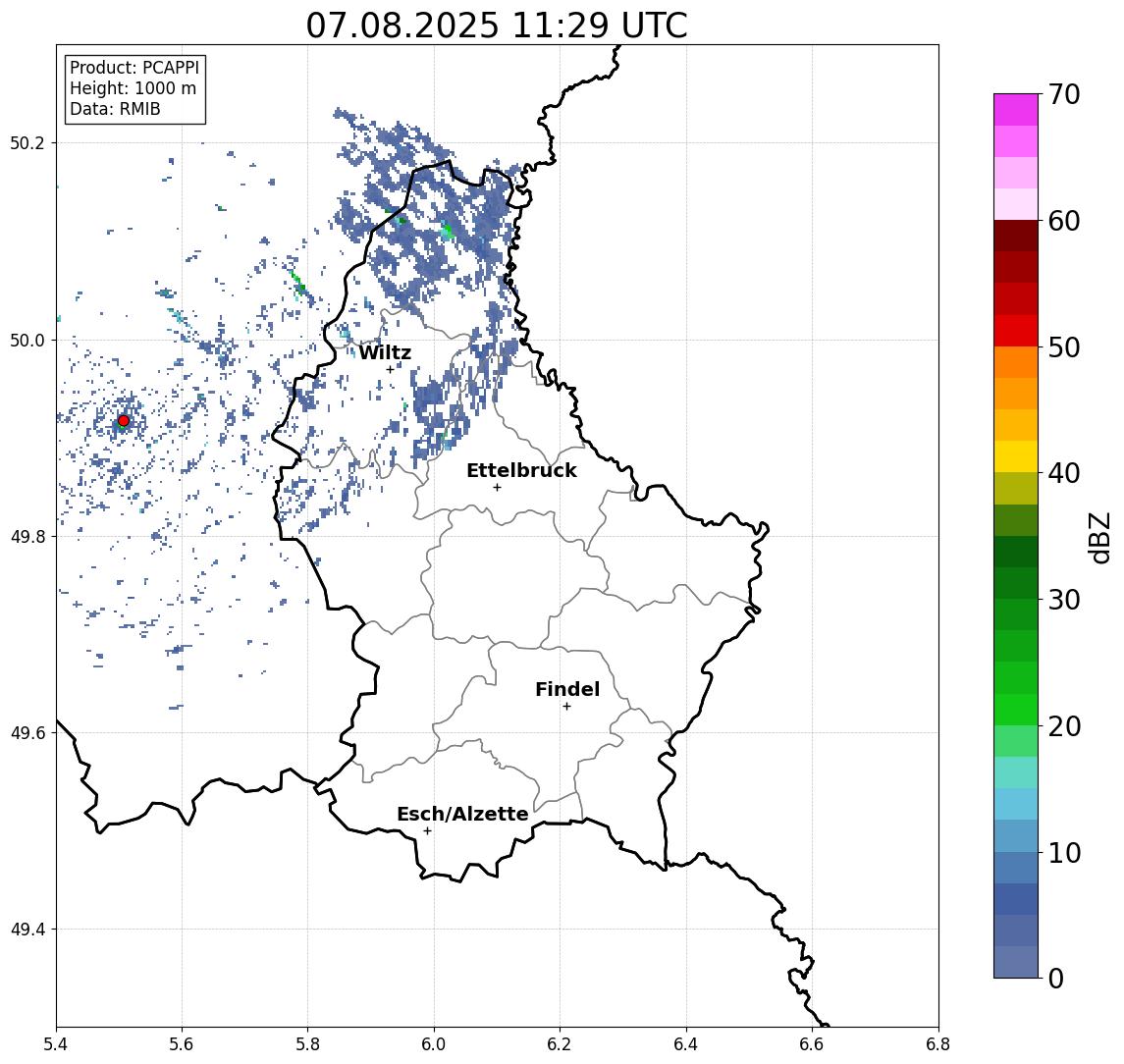Image resolution: width=1124 pixels, height=1064 pixels.
Task: Click the yellow colorbar swatch at 40
Action: click(1016, 456)
